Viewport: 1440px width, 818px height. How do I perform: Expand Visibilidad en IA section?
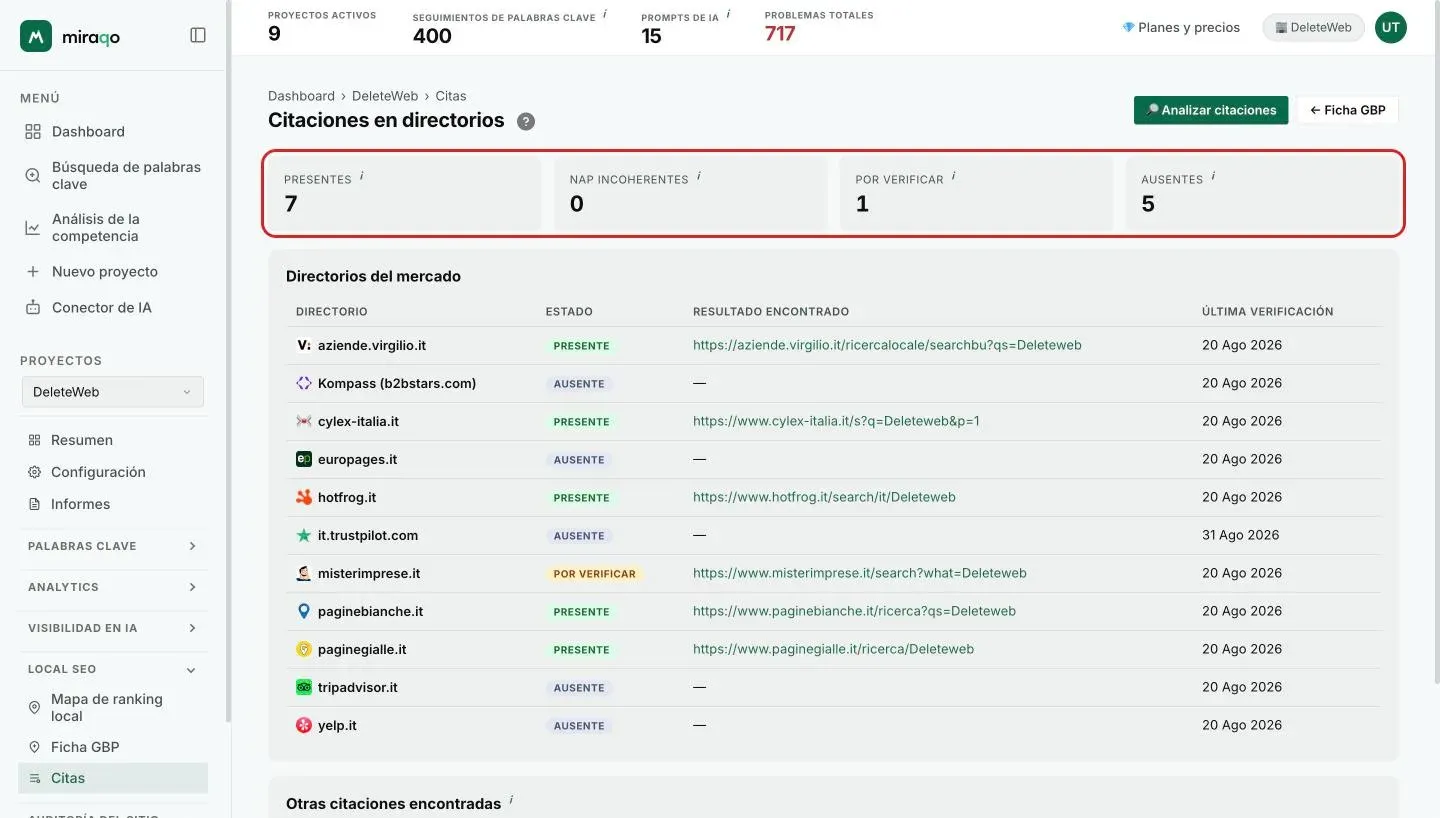click(x=113, y=628)
